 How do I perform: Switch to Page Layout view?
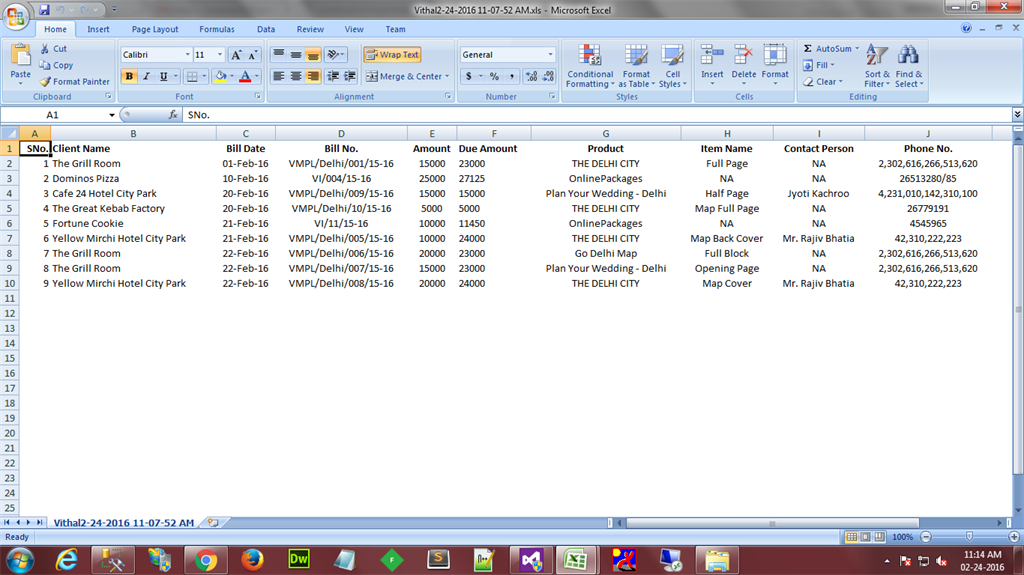[866, 537]
